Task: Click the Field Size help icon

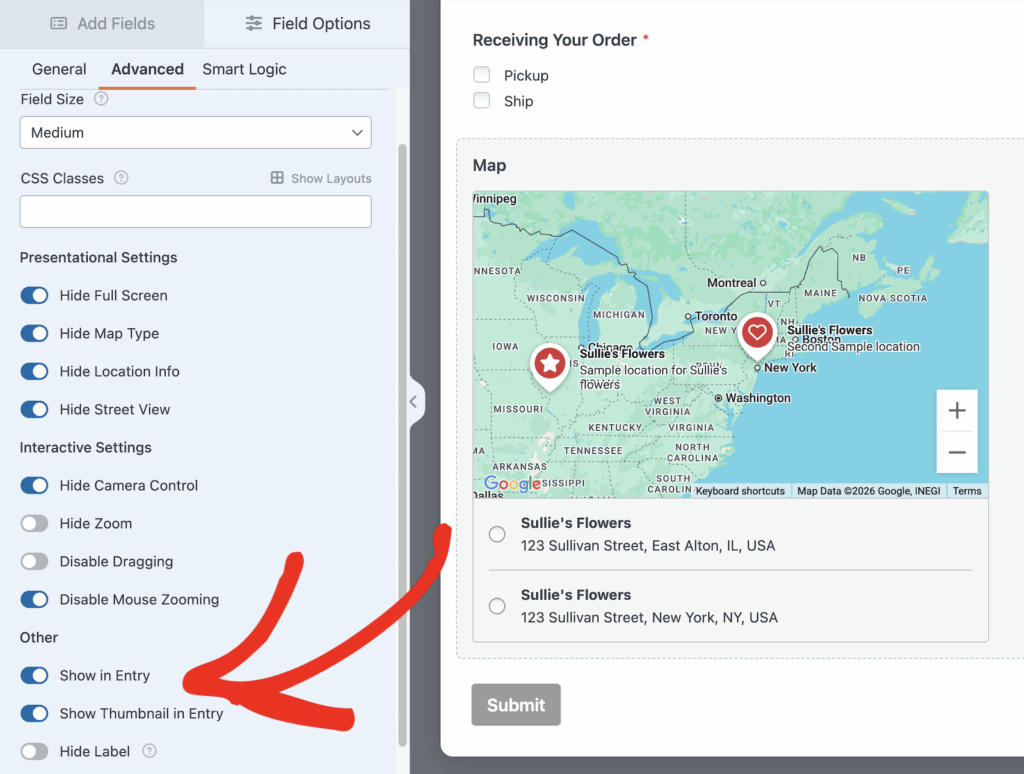Action: click(101, 99)
